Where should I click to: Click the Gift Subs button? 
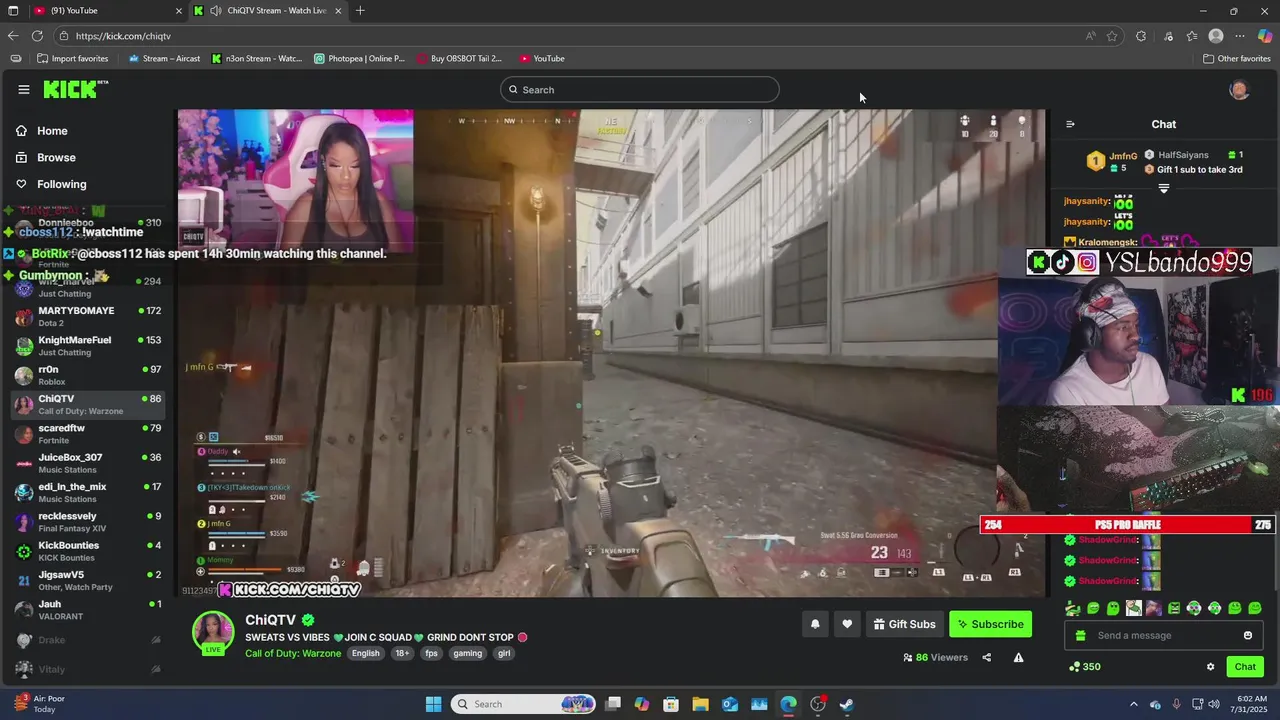pos(905,624)
